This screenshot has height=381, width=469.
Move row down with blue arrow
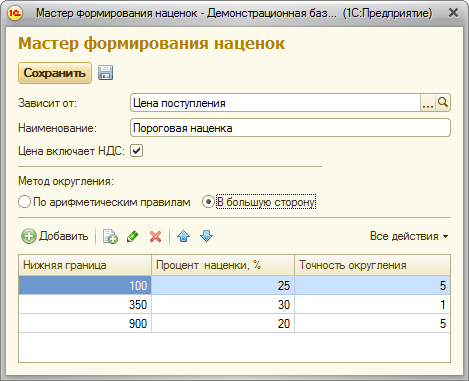[x=207, y=236]
